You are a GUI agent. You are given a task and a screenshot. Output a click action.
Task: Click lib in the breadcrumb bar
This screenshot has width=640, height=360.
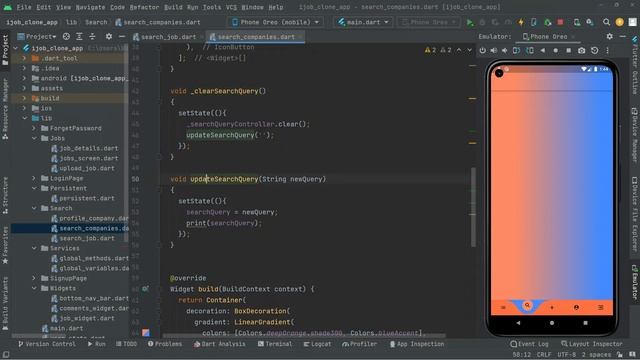click(71, 22)
